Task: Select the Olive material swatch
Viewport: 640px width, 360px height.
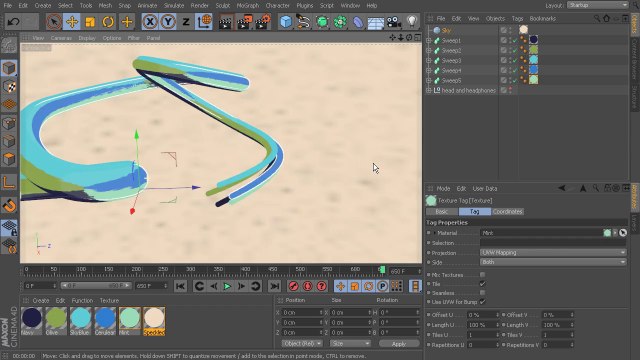Action: coord(56,321)
